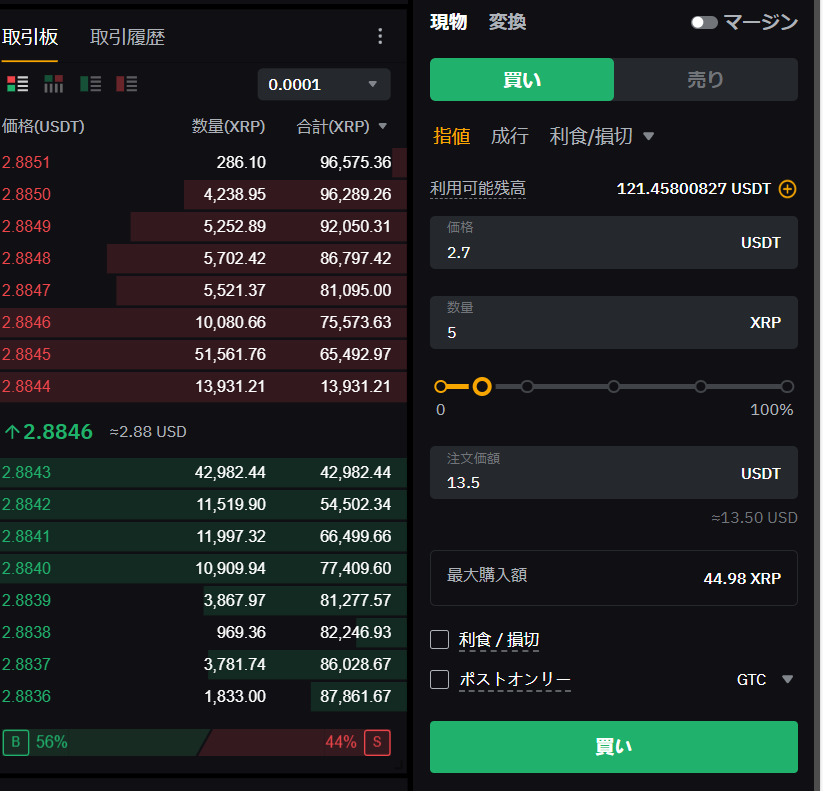This screenshot has height=792, width=824.
Task: Click the S sell ratio icon
Action: click(x=377, y=742)
